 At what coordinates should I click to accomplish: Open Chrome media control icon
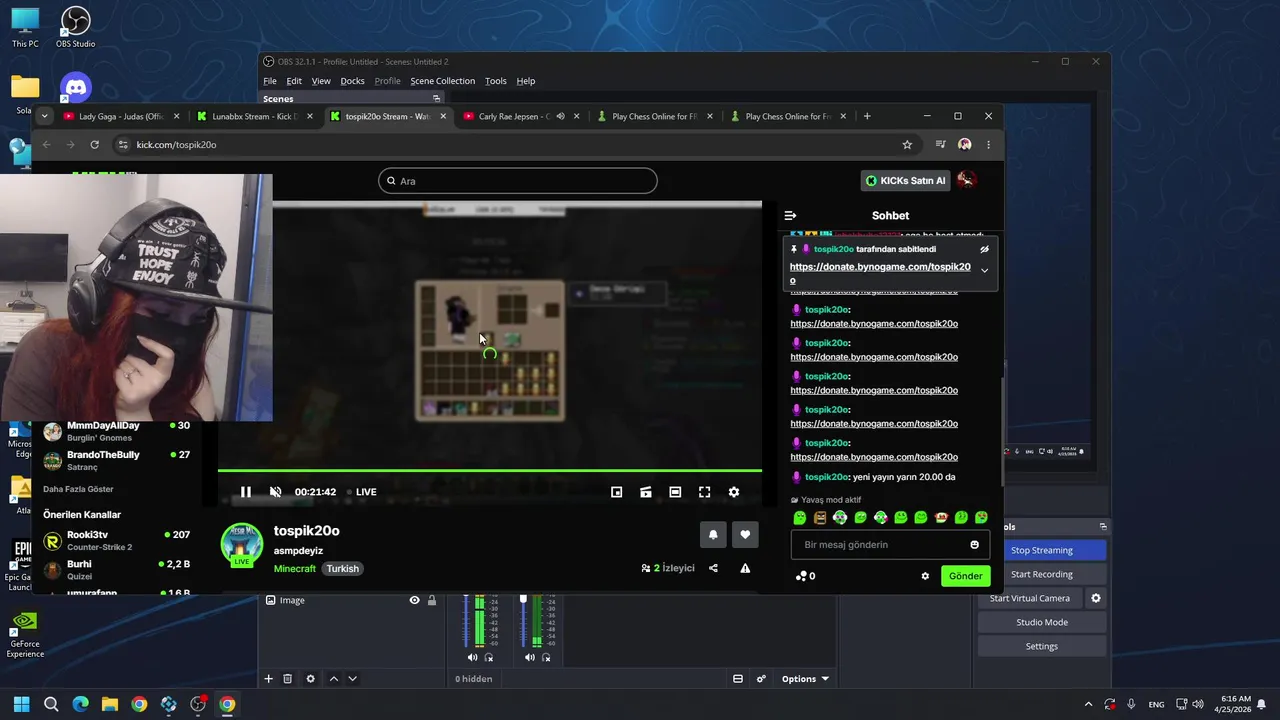coord(940,145)
